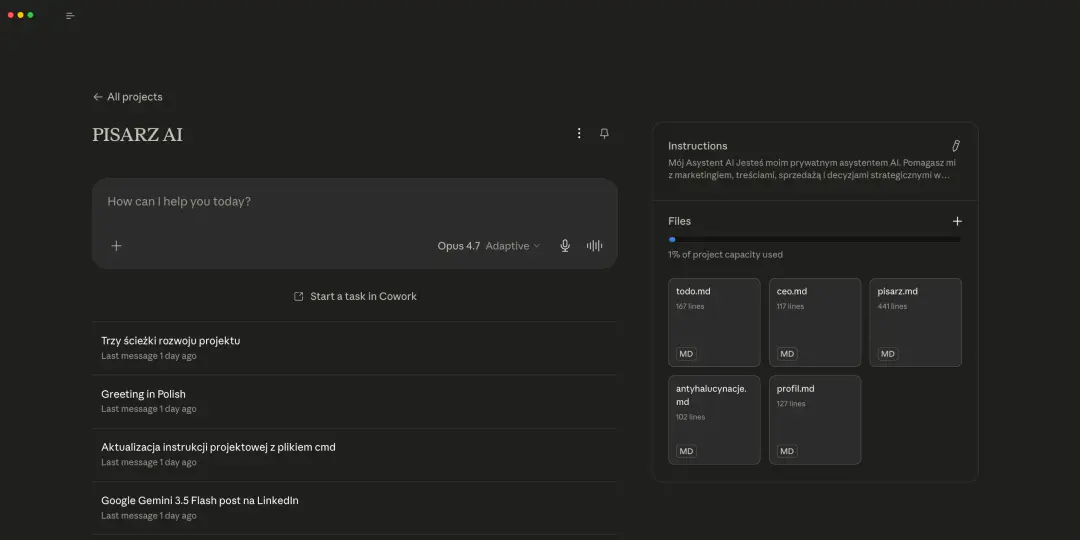Screen dimensions: 1080x540
Task: Go back to All projects
Action: 127,97
